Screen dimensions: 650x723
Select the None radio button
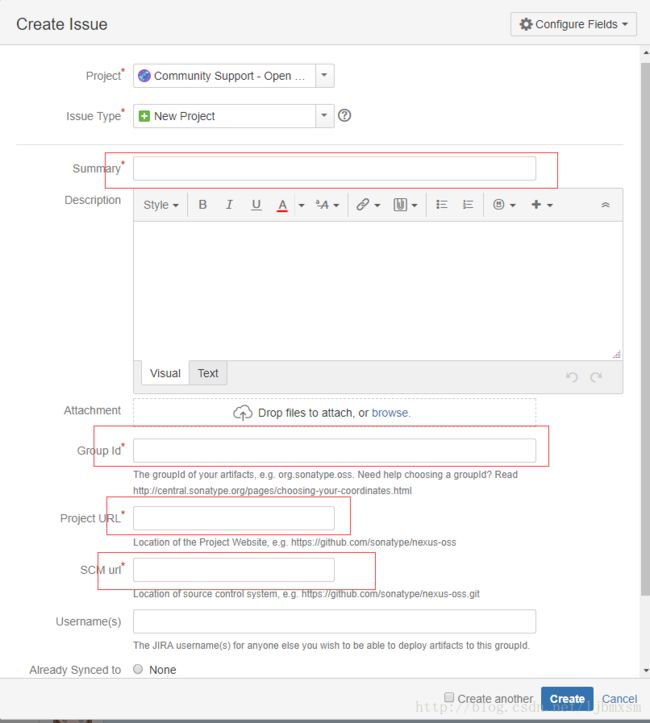click(x=138, y=669)
